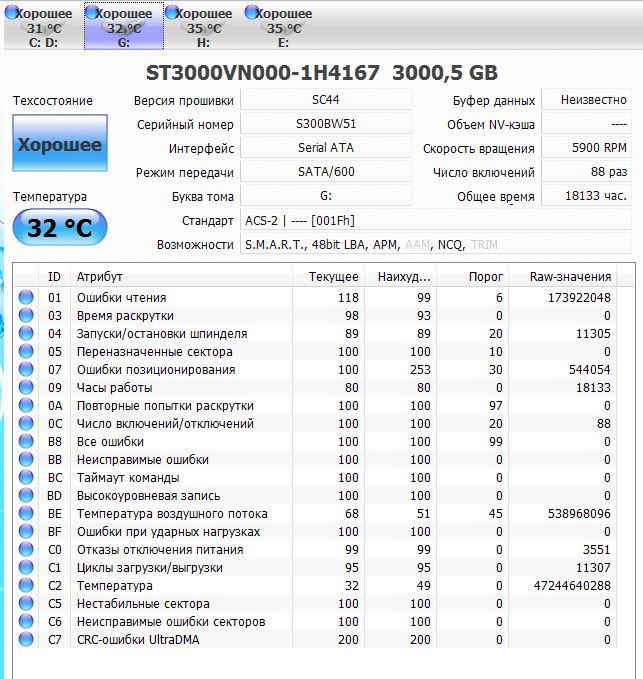This screenshot has height=679, width=643.
Task: Click the 5900 RPM rotation field
Action: pyautogui.click(x=586, y=148)
